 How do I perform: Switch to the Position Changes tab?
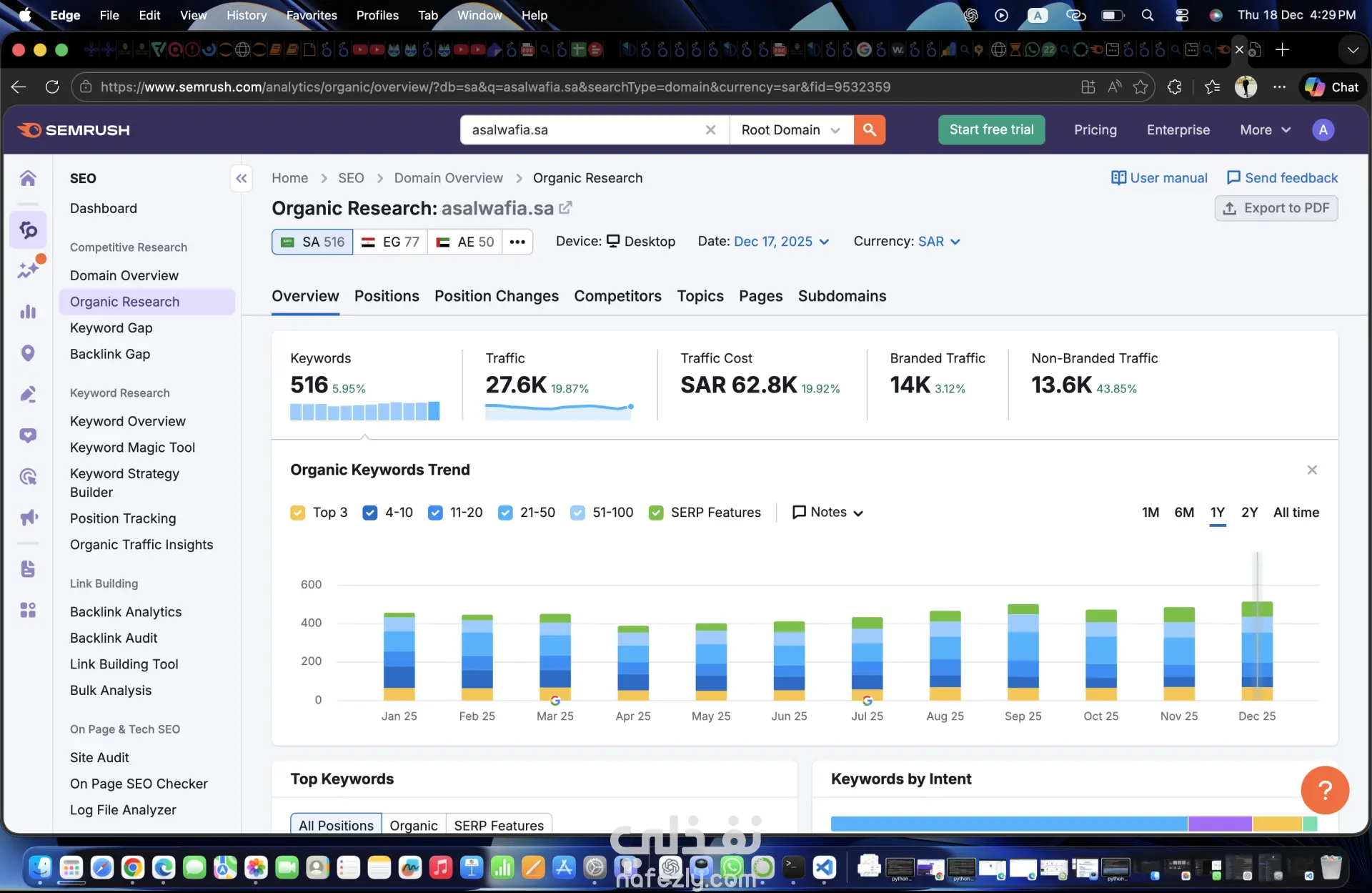tap(496, 296)
